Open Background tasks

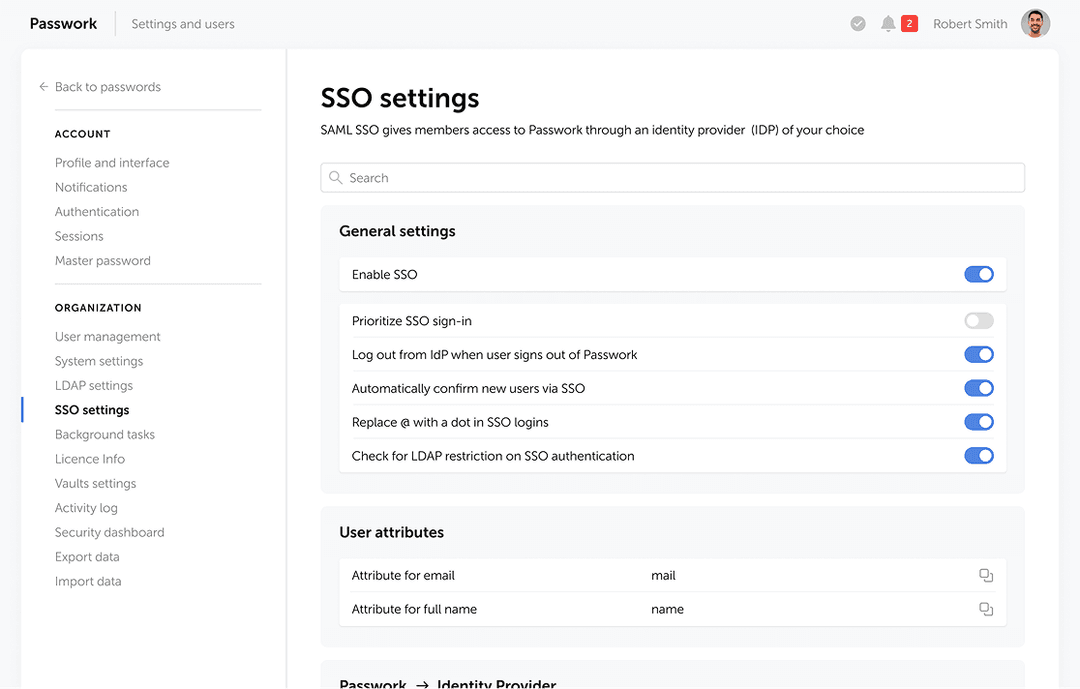tap(105, 435)
